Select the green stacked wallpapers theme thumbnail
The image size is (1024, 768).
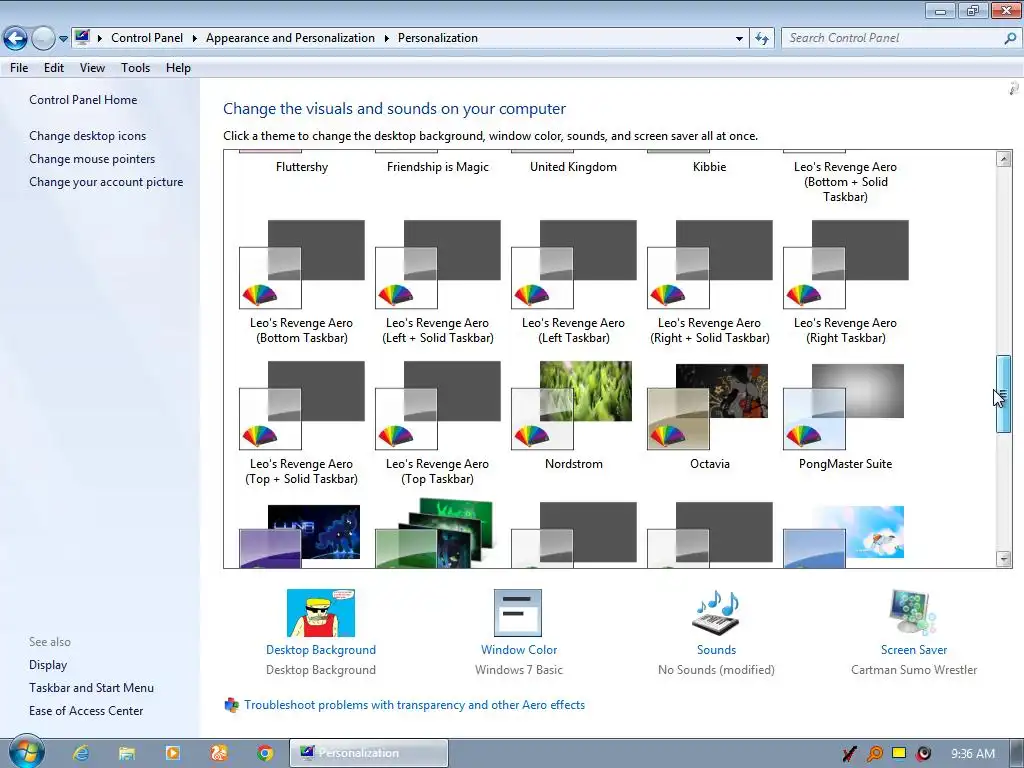(x=434, y=533)
